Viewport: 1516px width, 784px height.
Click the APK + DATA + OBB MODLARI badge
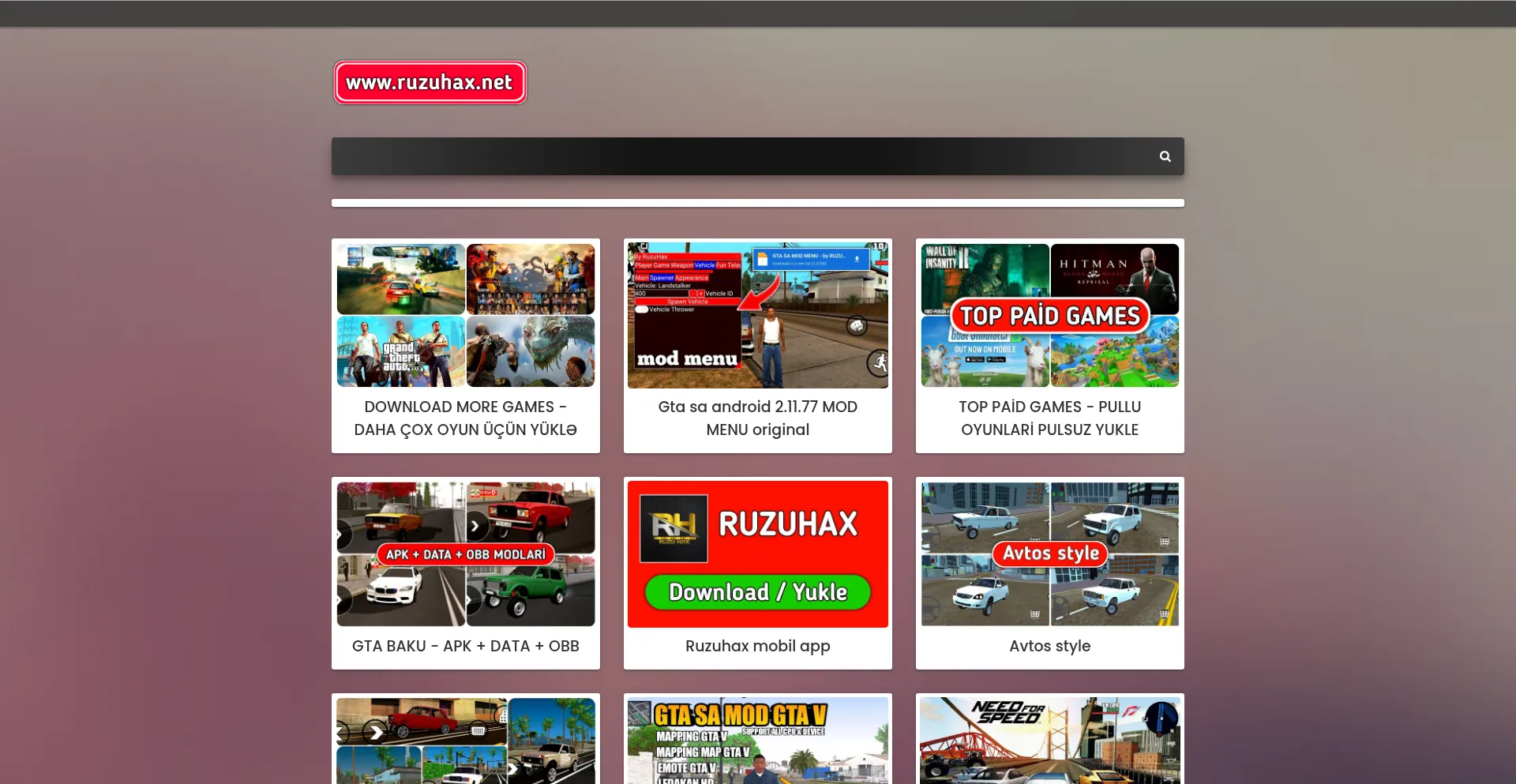point(465,554)
